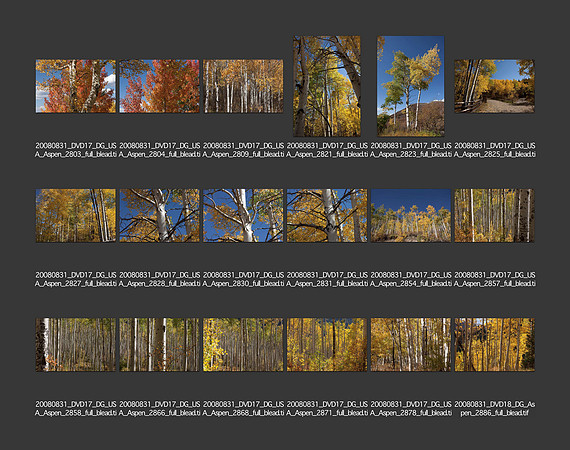Select the Aspen_2854 blue sky thumbnail

(410, 215)
